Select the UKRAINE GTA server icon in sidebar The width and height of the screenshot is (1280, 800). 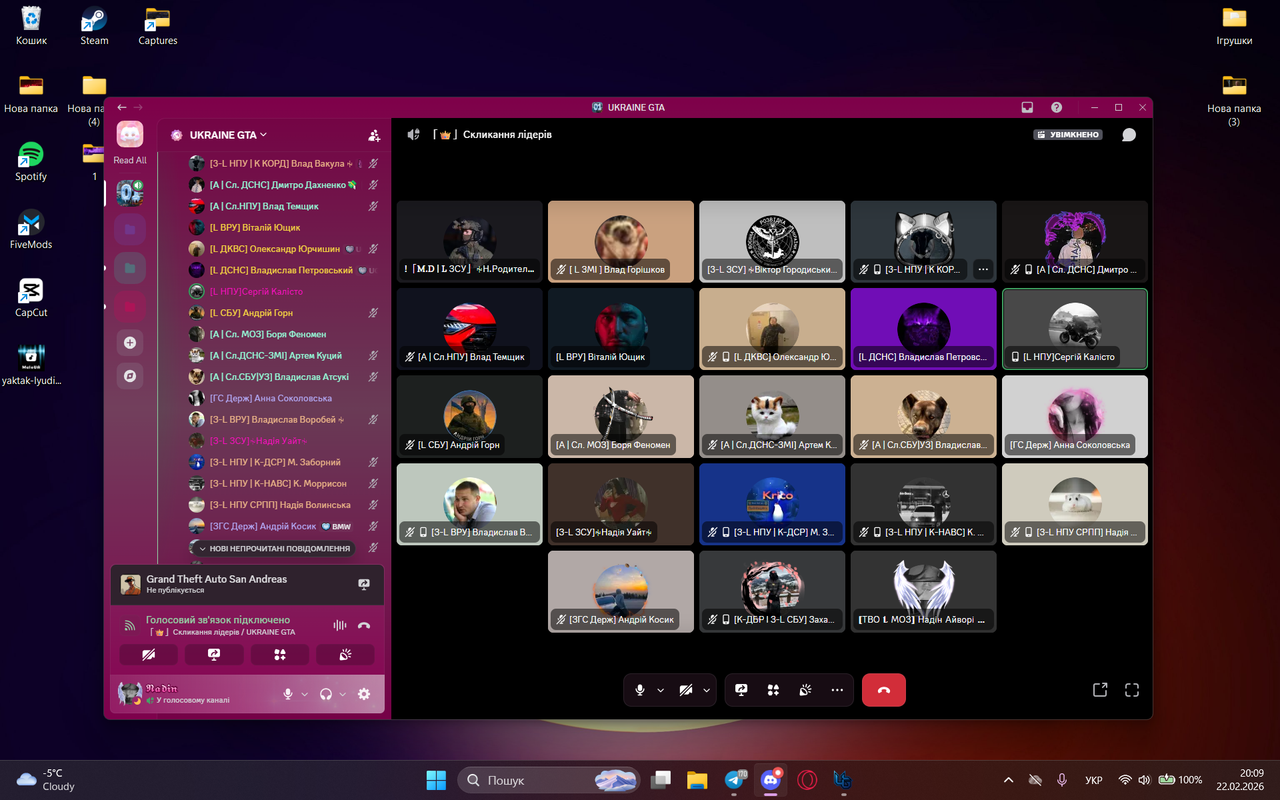[130, 192]
